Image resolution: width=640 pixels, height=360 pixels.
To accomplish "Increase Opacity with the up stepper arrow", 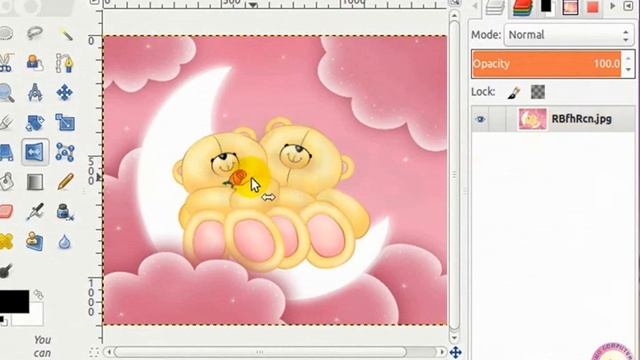I will coord(628,58).
